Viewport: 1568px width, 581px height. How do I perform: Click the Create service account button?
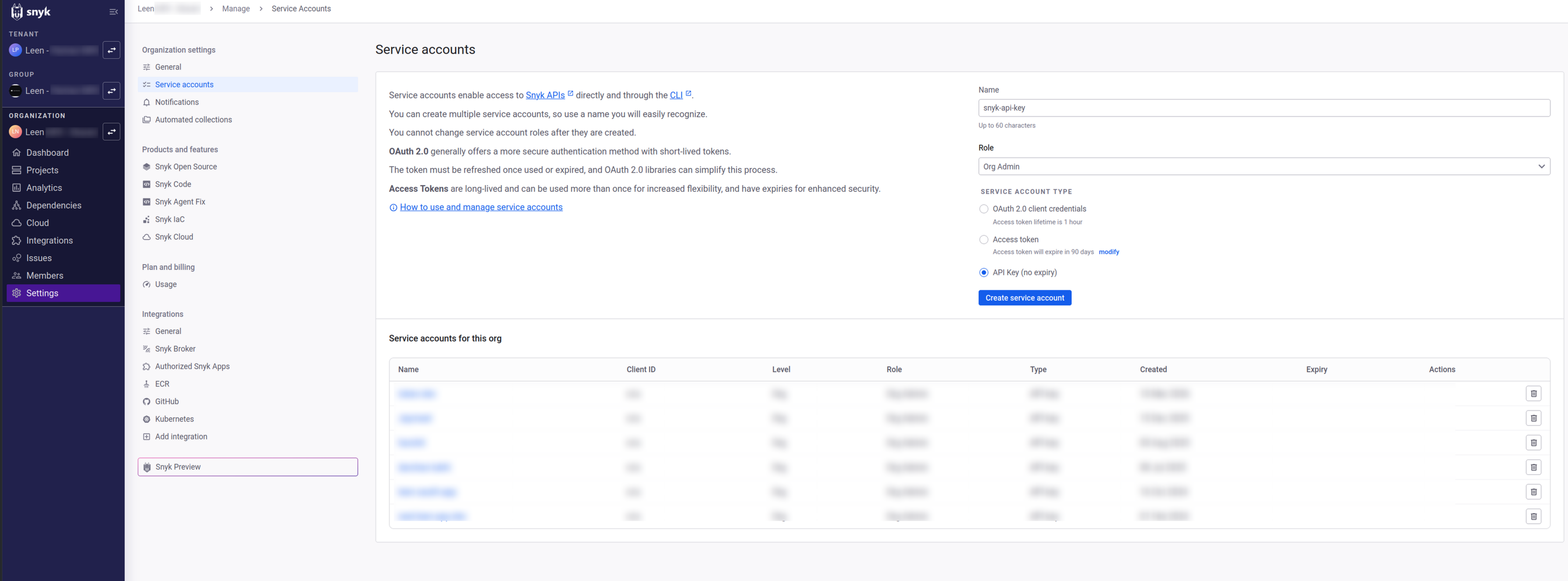coord(1025,298)
